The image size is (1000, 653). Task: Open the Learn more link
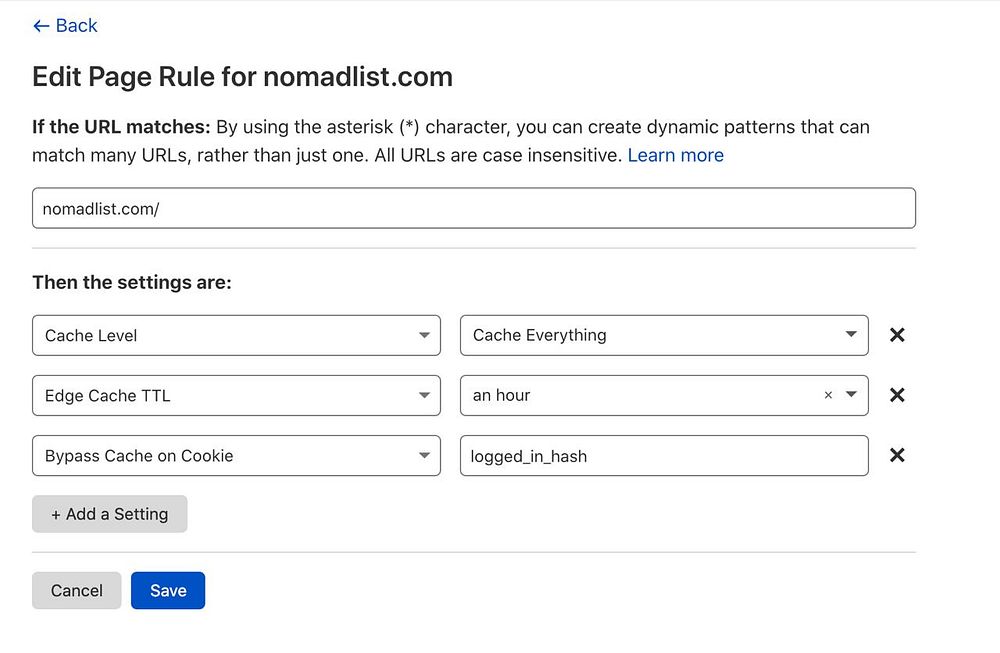(675, 155)
